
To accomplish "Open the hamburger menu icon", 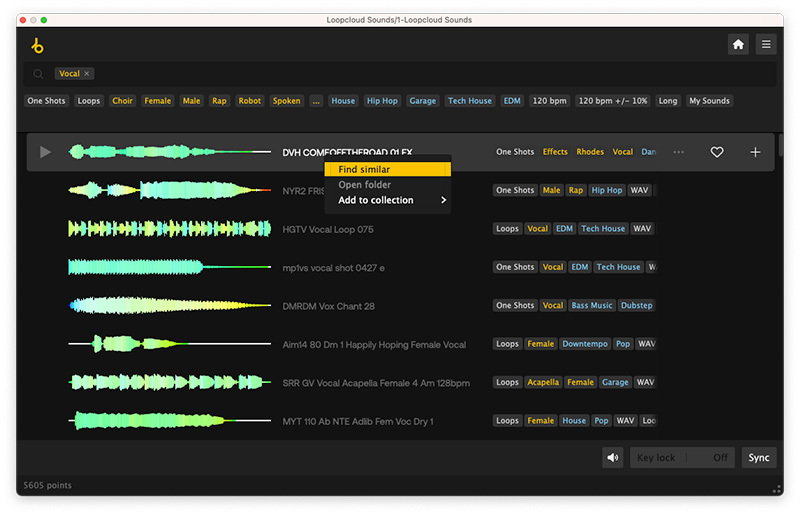I will pos(766,45).
